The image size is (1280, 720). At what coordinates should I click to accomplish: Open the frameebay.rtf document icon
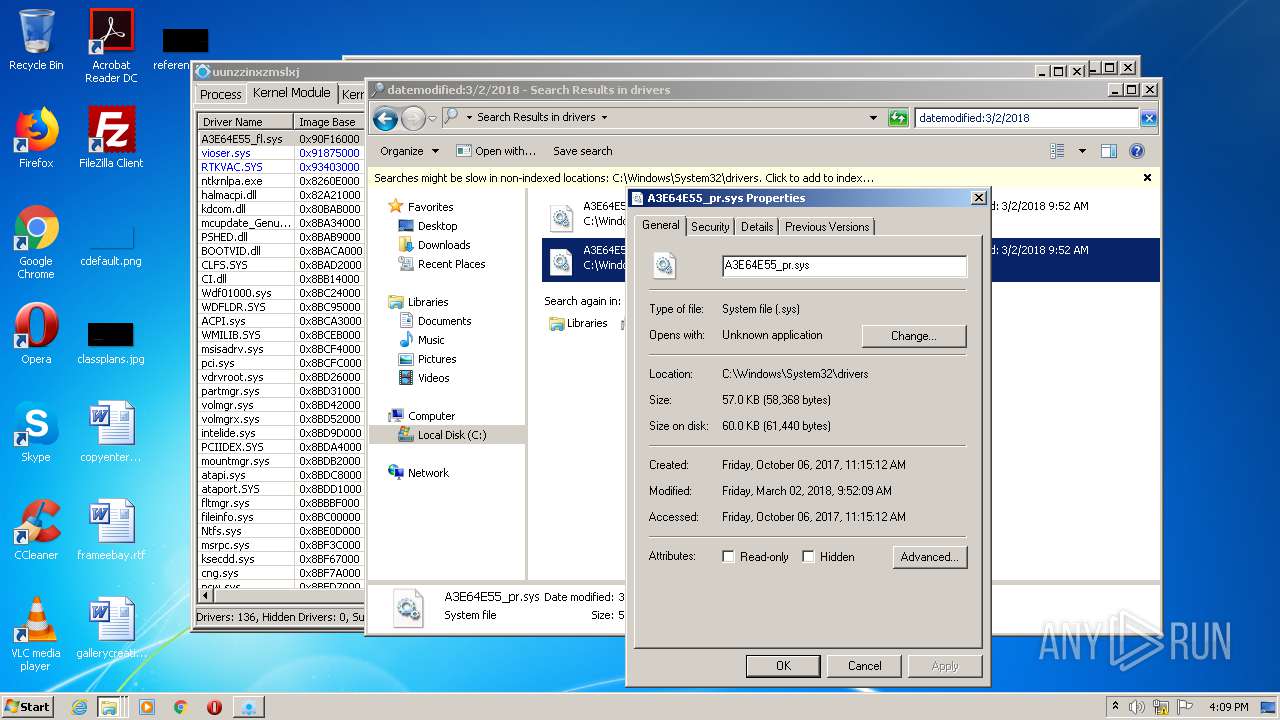[111, 530]
